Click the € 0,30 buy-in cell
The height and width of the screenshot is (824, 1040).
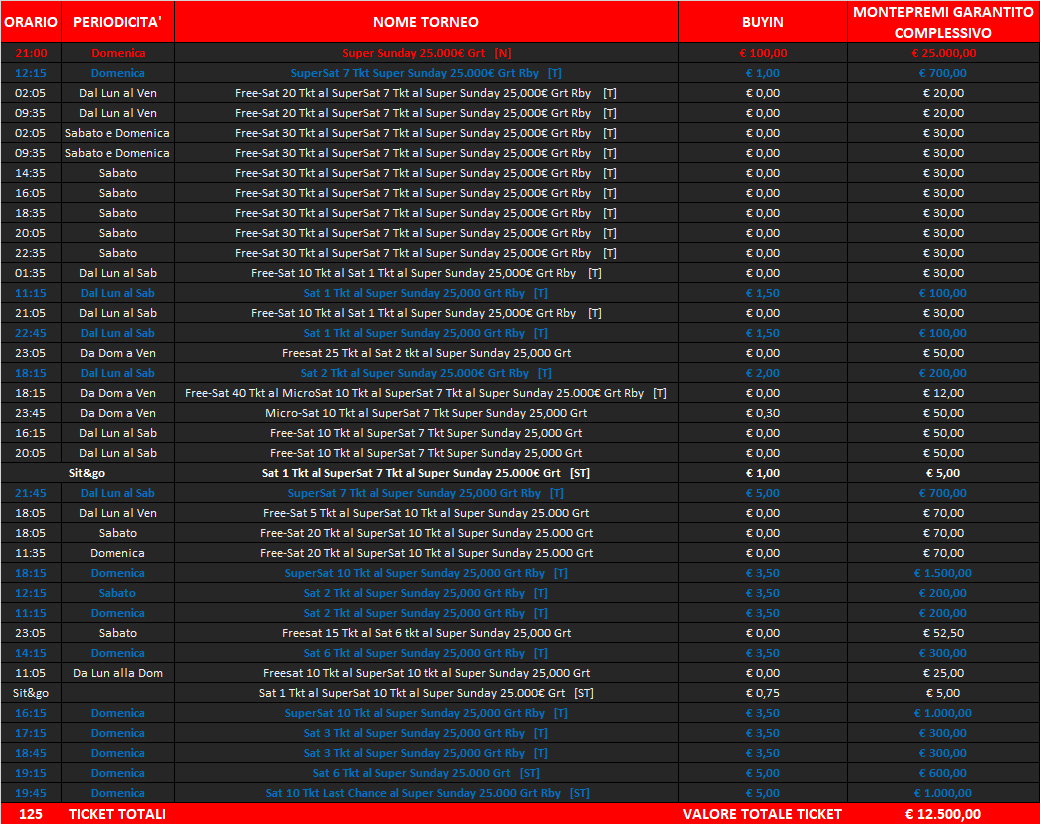[763, 413]
